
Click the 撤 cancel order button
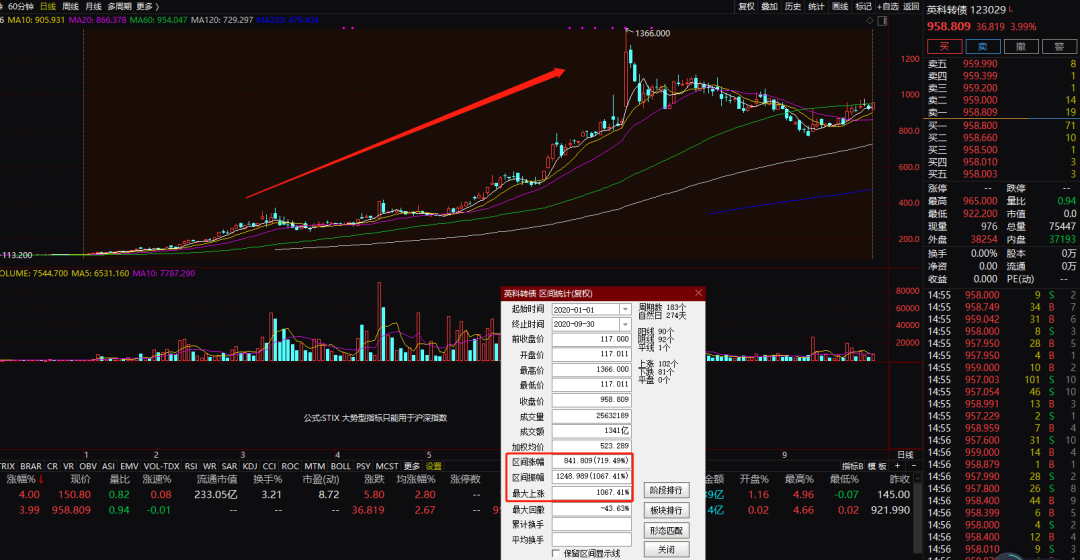coord(1021,46)
